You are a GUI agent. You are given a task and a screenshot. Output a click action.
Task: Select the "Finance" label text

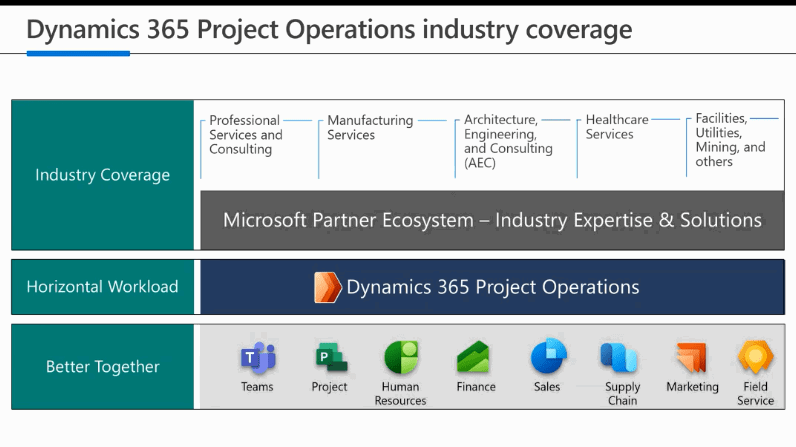pos(476,387)
